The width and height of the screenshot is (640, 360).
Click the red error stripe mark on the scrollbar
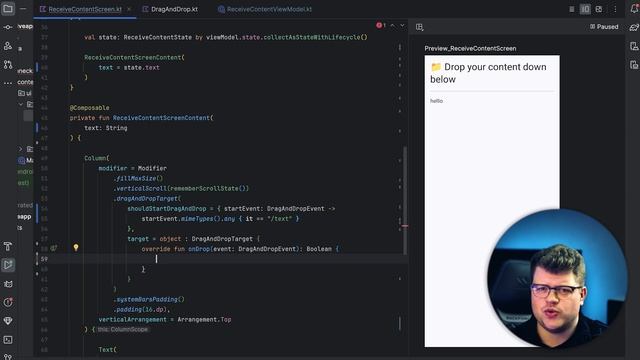(x=405, y=226)
